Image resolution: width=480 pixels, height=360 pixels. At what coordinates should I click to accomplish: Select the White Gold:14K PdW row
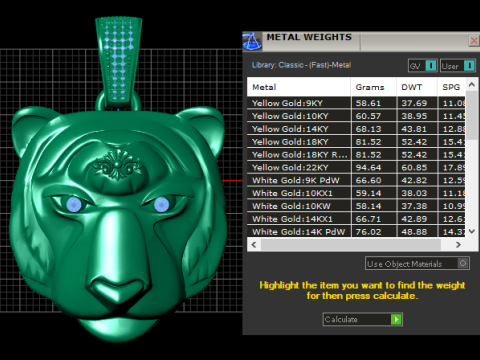coord(356,231)
